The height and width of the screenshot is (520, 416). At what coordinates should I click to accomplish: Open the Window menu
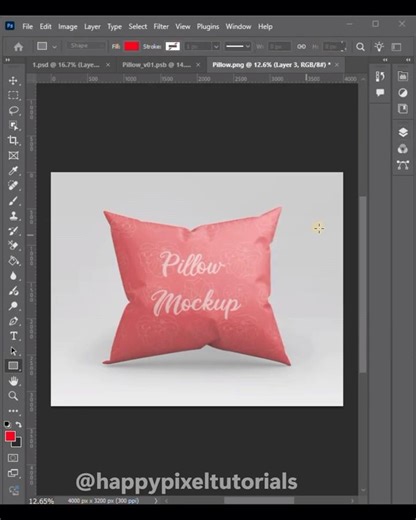[238, 27]
